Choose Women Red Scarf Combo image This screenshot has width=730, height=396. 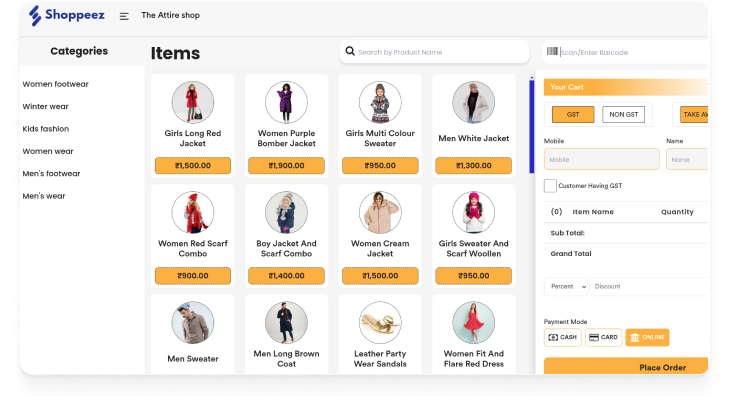pyautogui.click(x=193, y=213)
